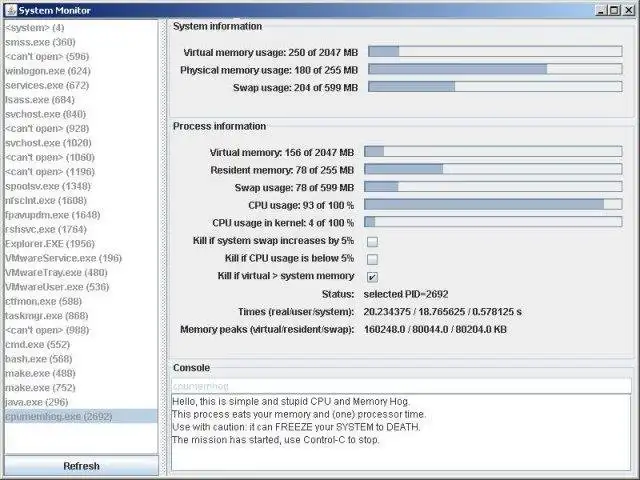The width and height of the screenshot is (640, 480).
Task: Select taskmgr.exe (868) process
Action: tap(81, 316)
